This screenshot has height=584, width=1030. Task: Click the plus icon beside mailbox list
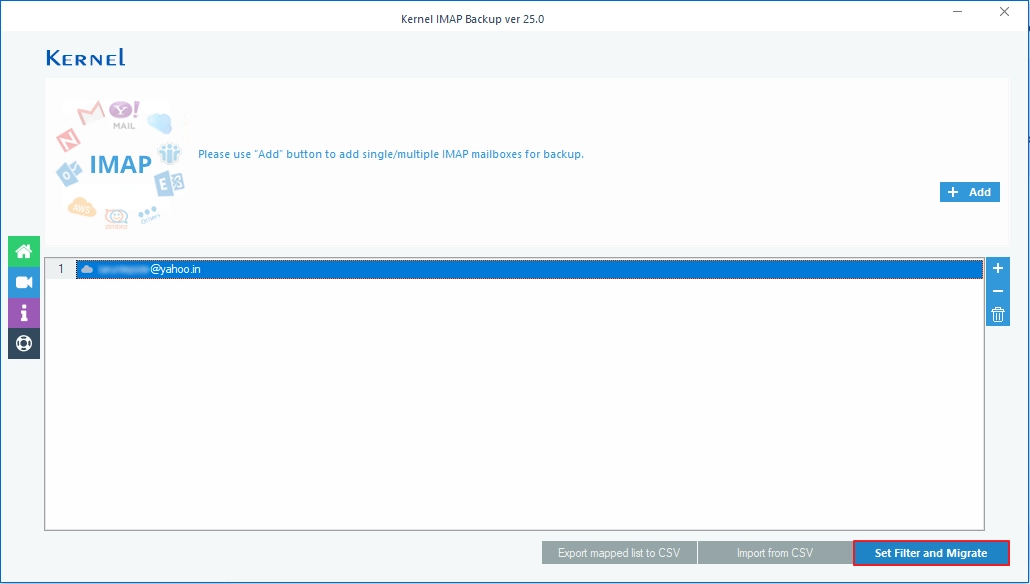(x=998, y=268)
